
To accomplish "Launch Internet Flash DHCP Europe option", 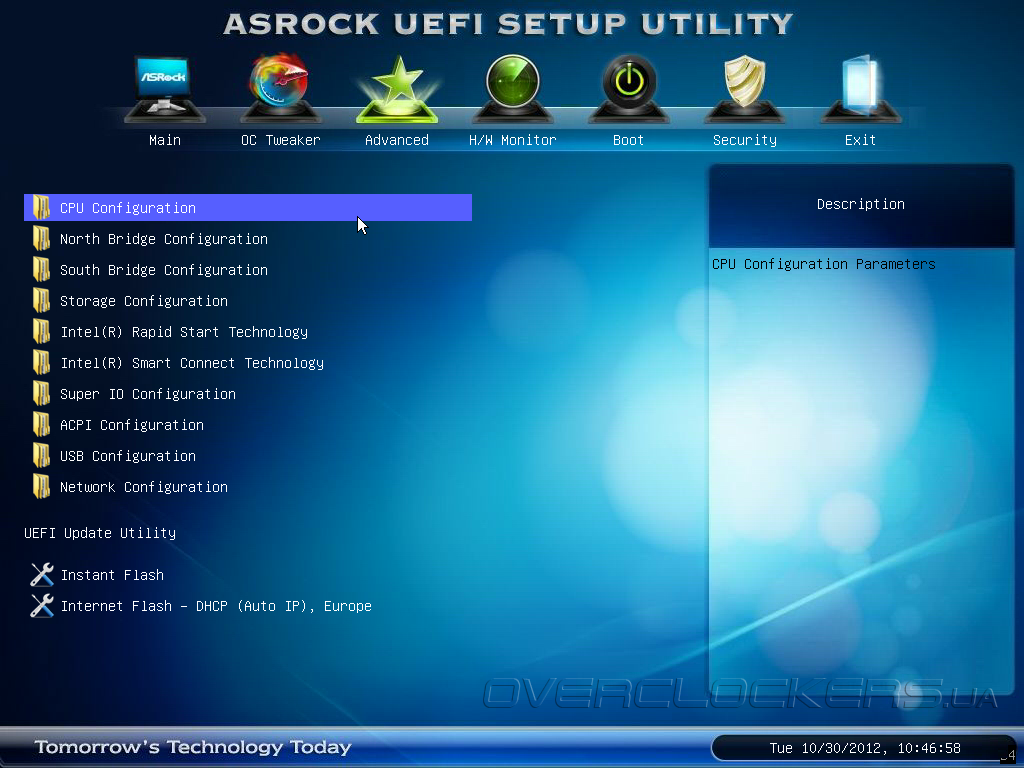I will pos(216,606).
